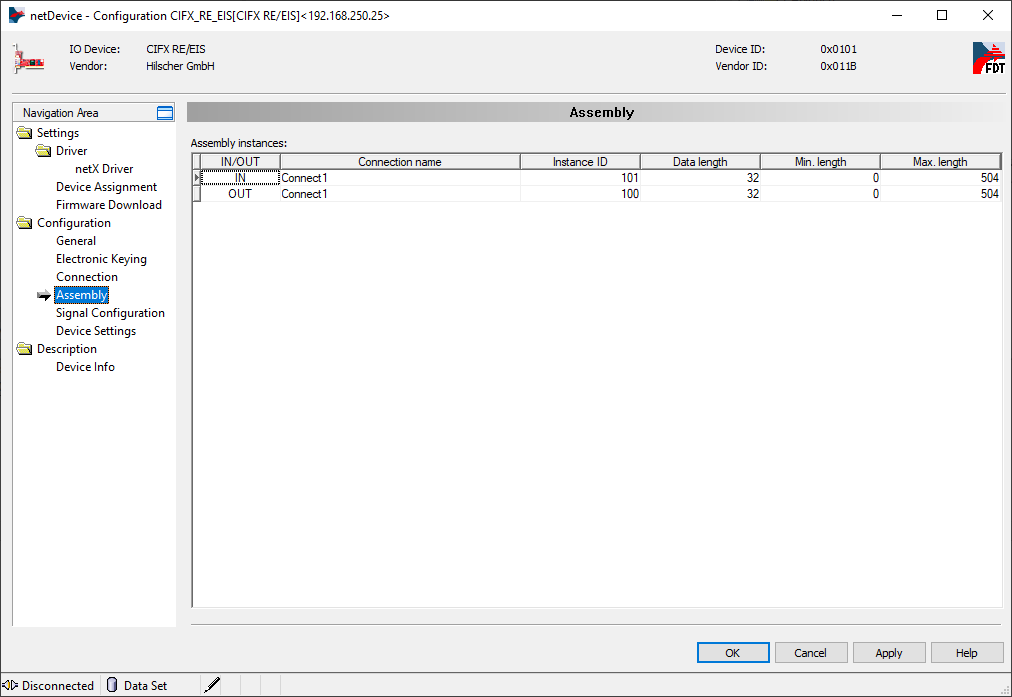Select the OUT row selector cell
The width and height of the screenshot is (1012, 697).
[x=196, y=194]
